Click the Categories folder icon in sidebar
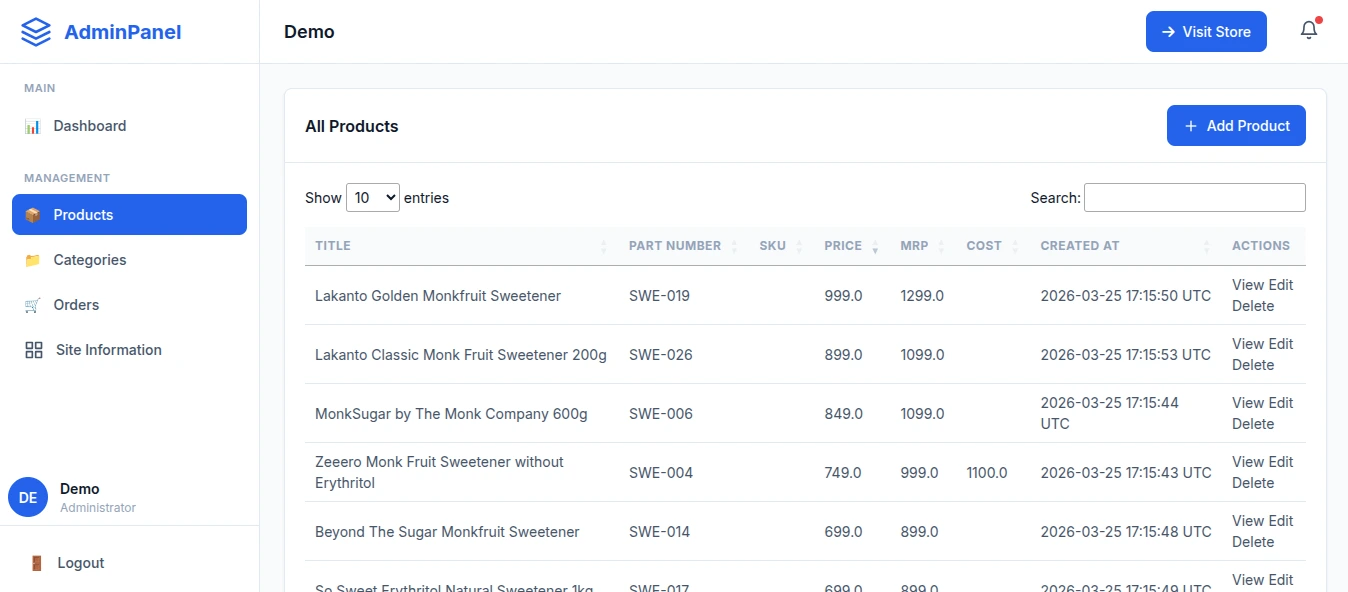1348x592 pixels. pos(33,260)
